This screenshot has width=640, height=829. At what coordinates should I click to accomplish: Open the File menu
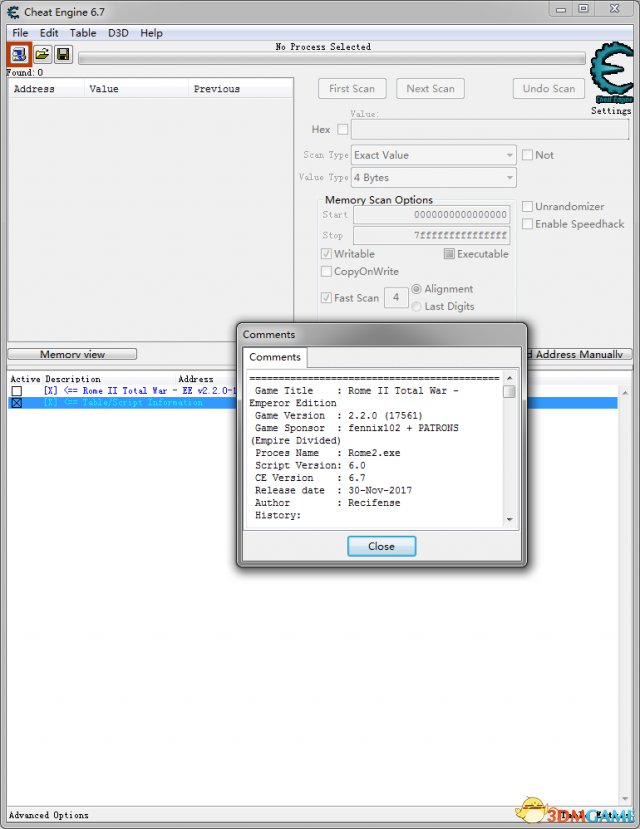click(x=20, y=33)
